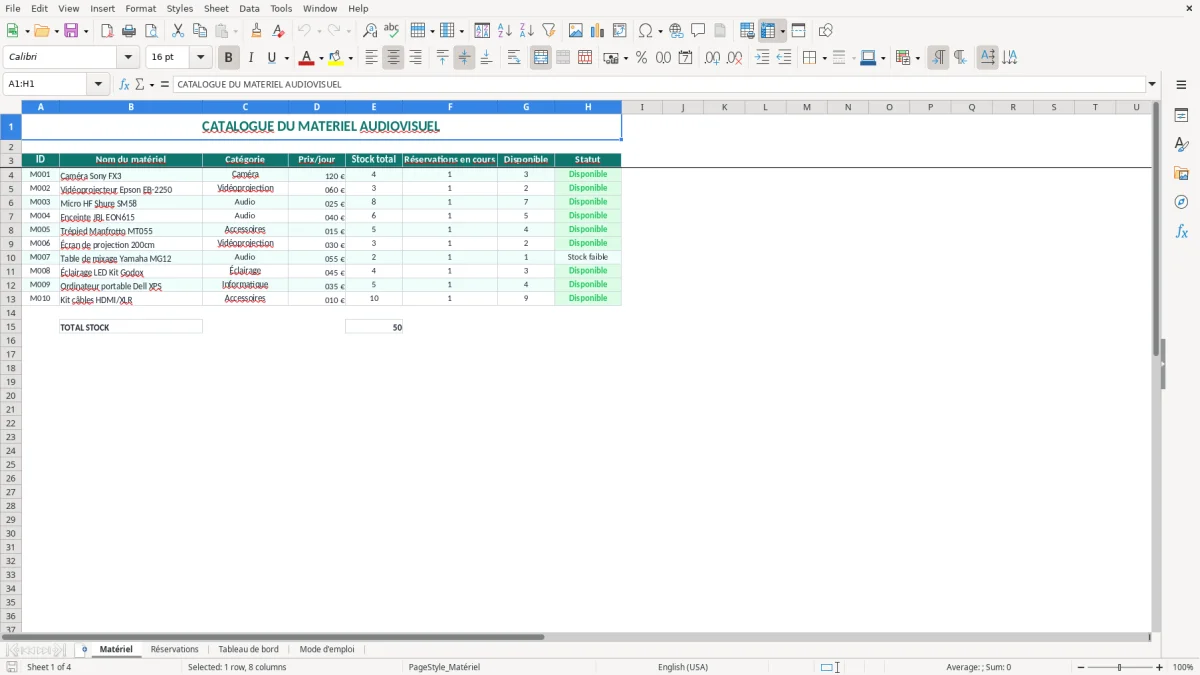
Task: Select Clone Formatting paintbrush
Action: 256,31
